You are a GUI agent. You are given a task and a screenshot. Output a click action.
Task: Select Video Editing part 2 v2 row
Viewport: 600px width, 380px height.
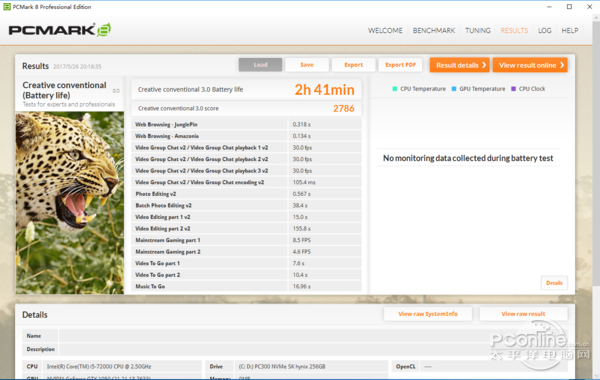pyautogui.click(x=246, y=228)
